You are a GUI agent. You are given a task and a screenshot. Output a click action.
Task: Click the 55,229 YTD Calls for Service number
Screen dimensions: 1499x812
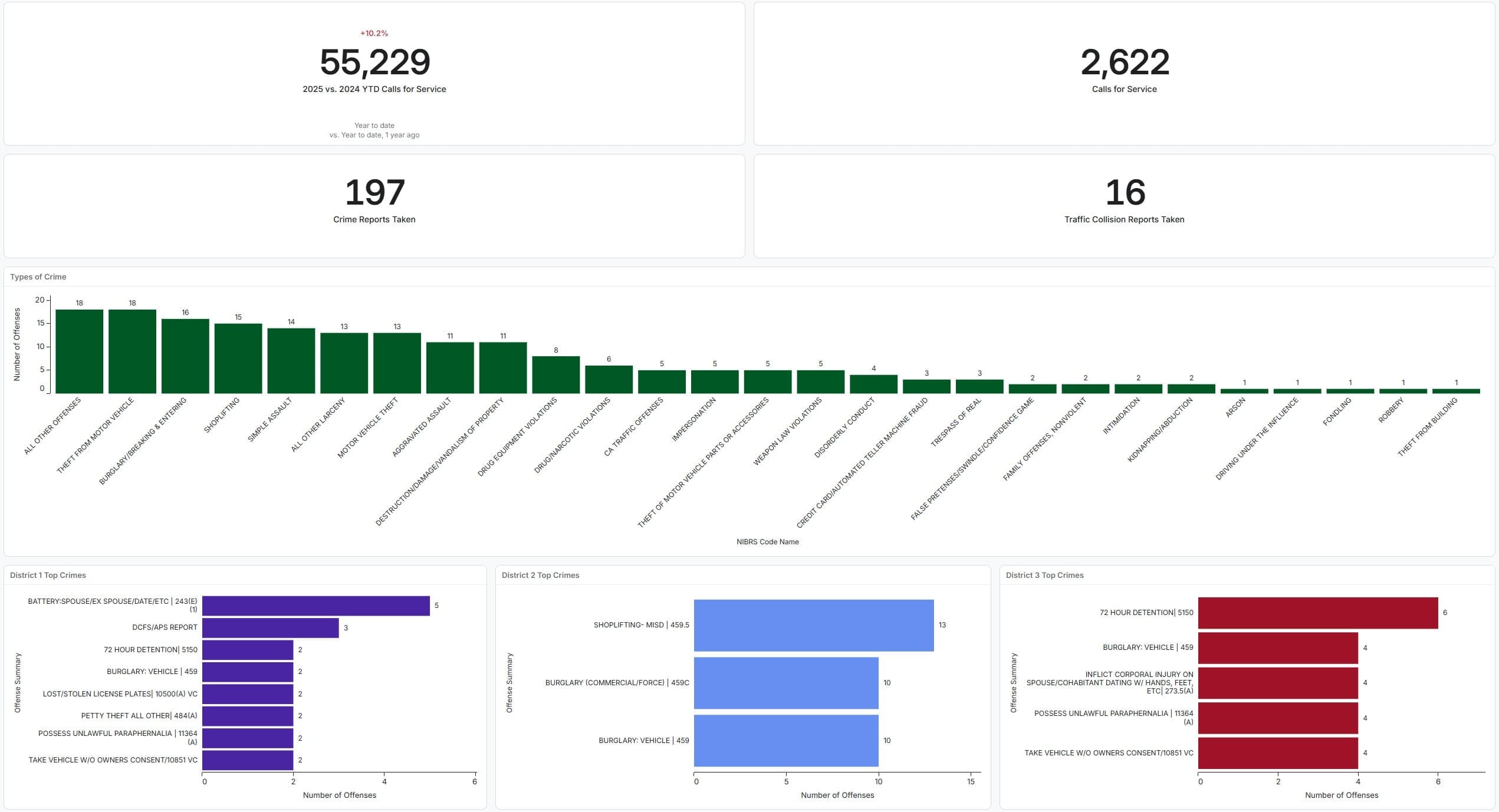tap(374, 63)
